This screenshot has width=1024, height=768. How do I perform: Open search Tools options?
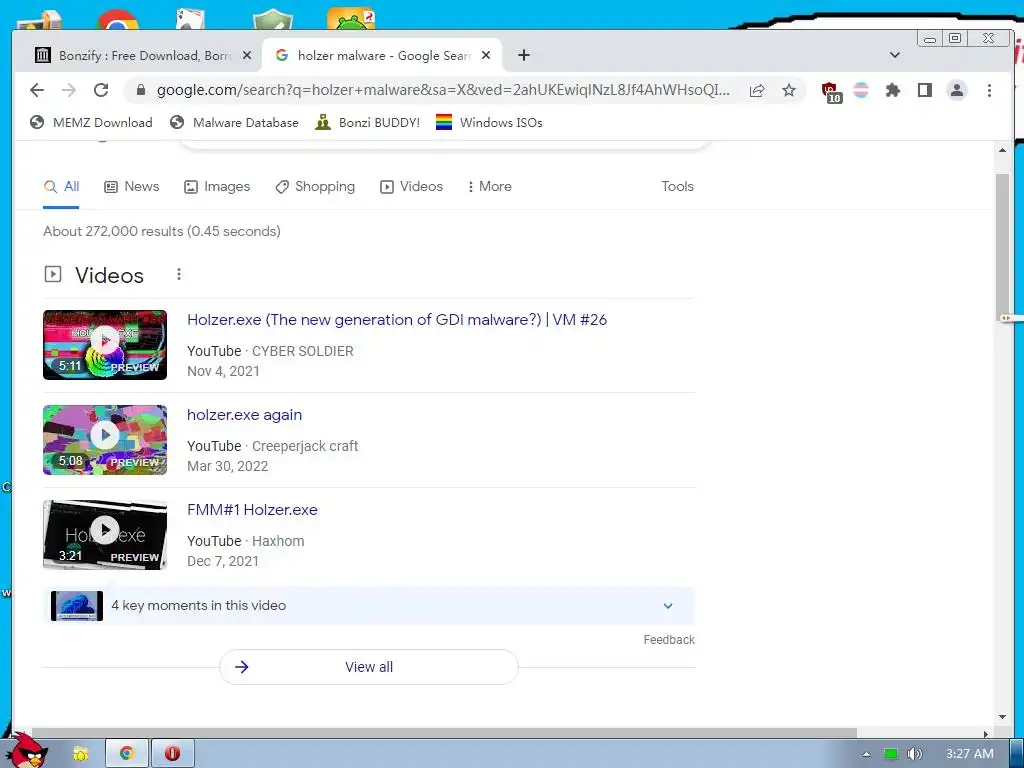677,187
